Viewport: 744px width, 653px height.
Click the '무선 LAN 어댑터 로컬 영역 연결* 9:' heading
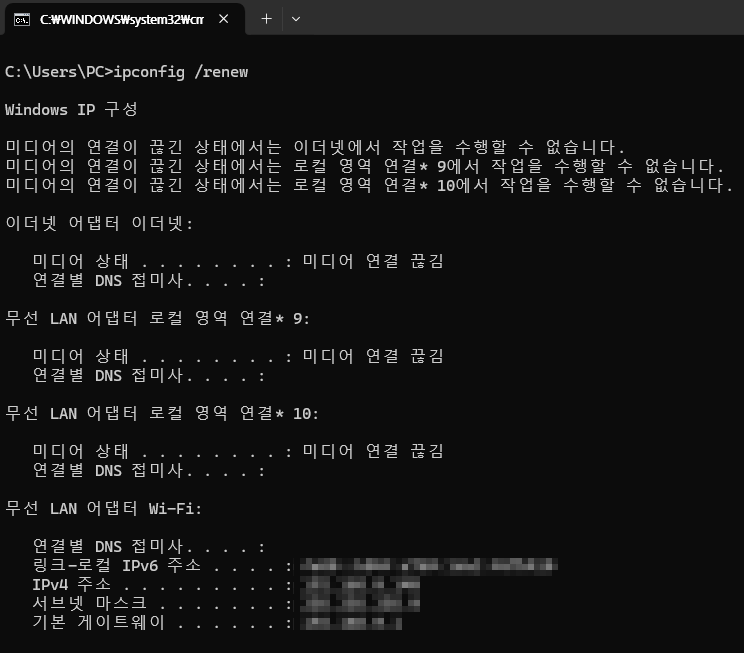click(x=158, y=318)
